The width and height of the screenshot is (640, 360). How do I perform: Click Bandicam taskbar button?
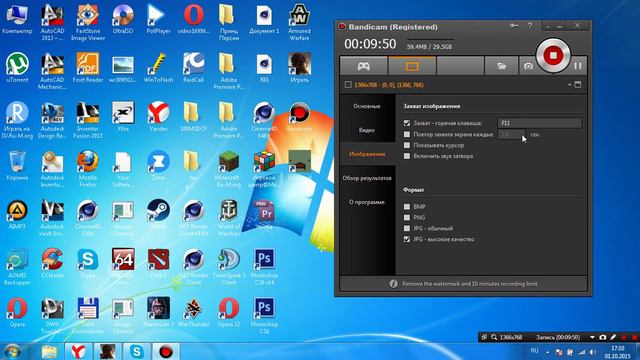point(166,351)
